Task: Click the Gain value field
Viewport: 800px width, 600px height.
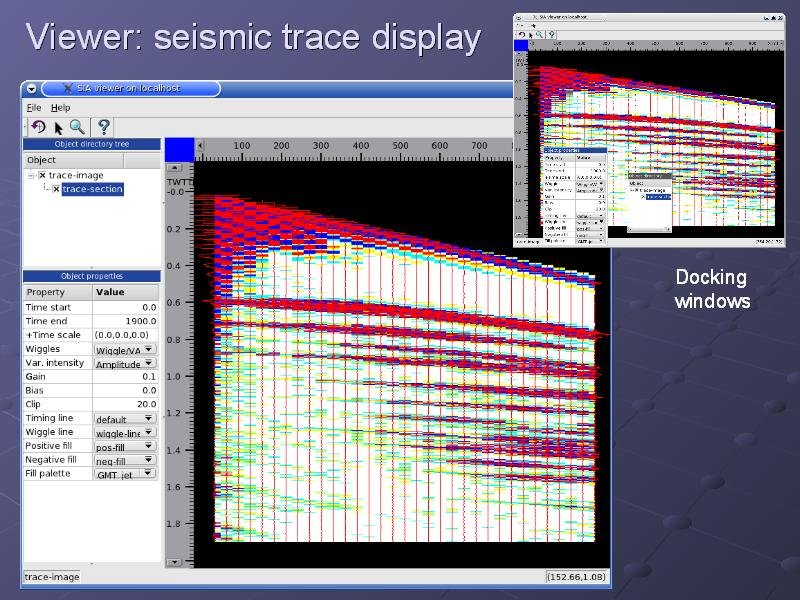Action: [125, 377]
